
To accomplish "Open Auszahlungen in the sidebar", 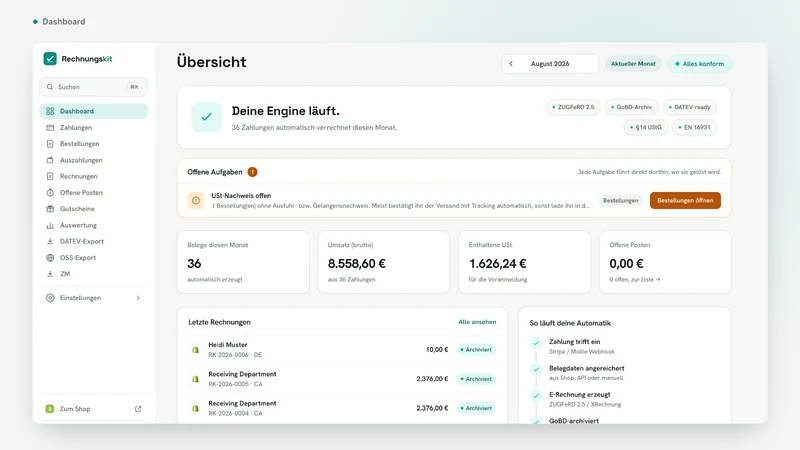I will tap(93, 160).
